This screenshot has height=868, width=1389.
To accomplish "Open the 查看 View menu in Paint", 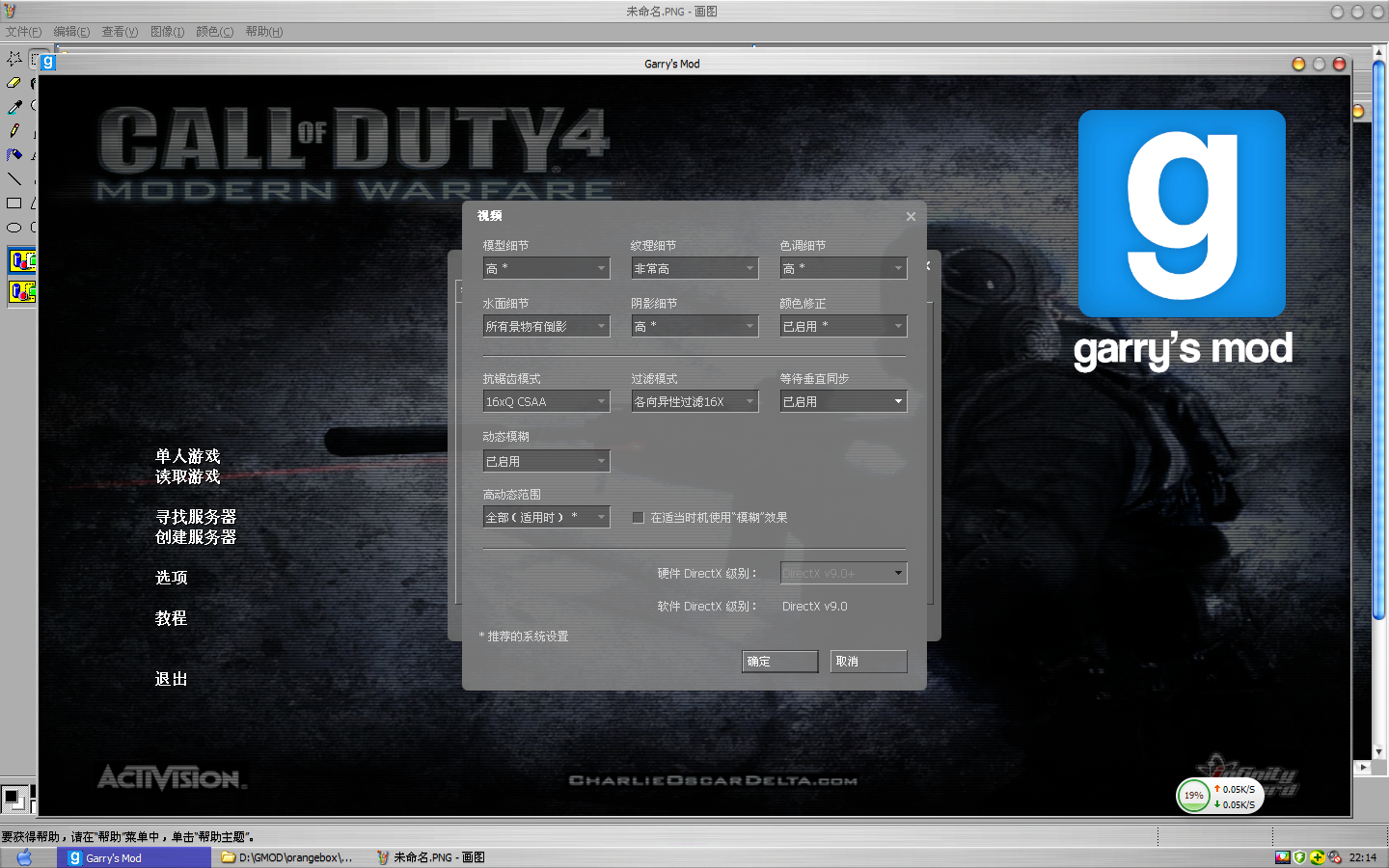I will click(120, 32).
